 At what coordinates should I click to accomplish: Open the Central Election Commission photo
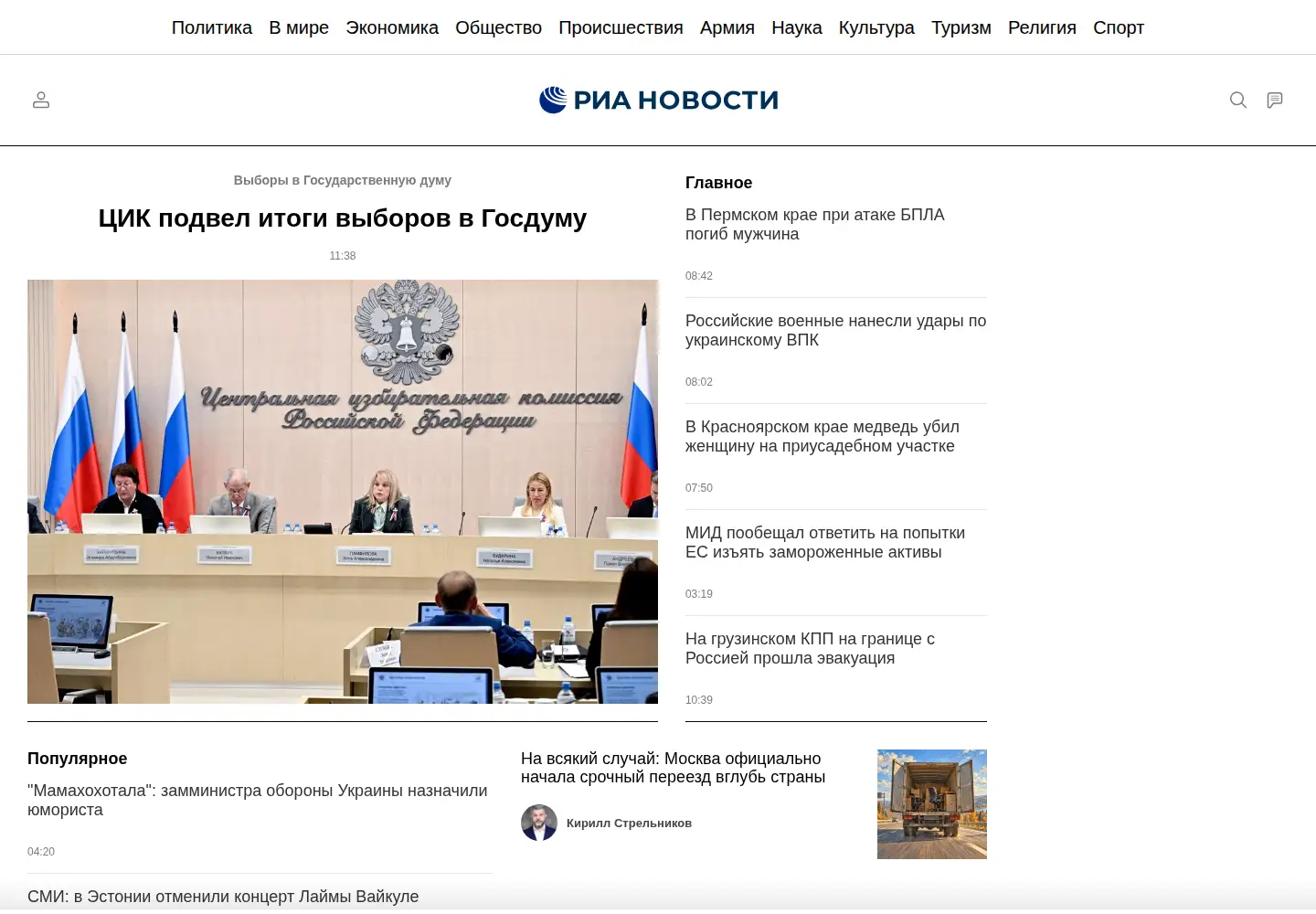(343, 492)
